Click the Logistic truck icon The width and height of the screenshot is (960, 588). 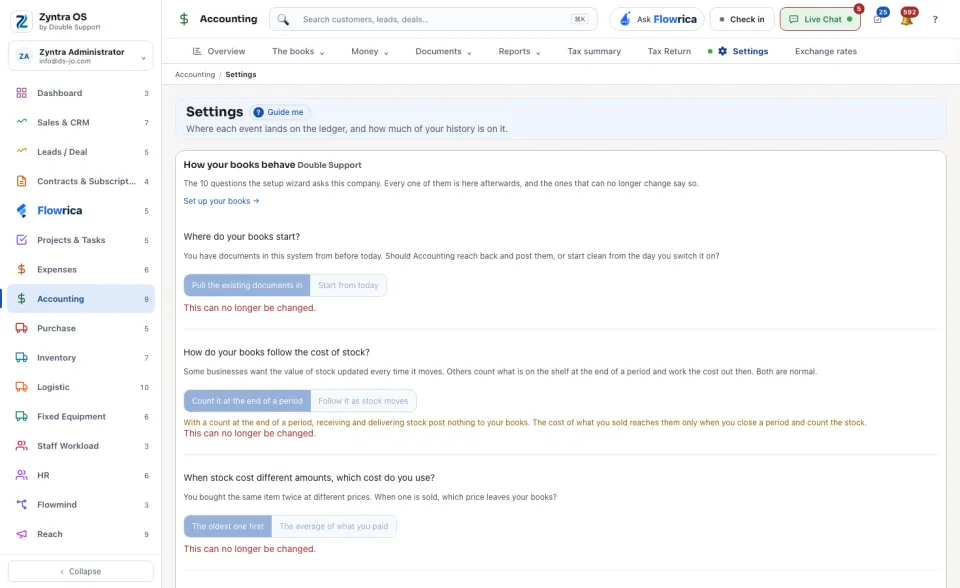[21, 387]
